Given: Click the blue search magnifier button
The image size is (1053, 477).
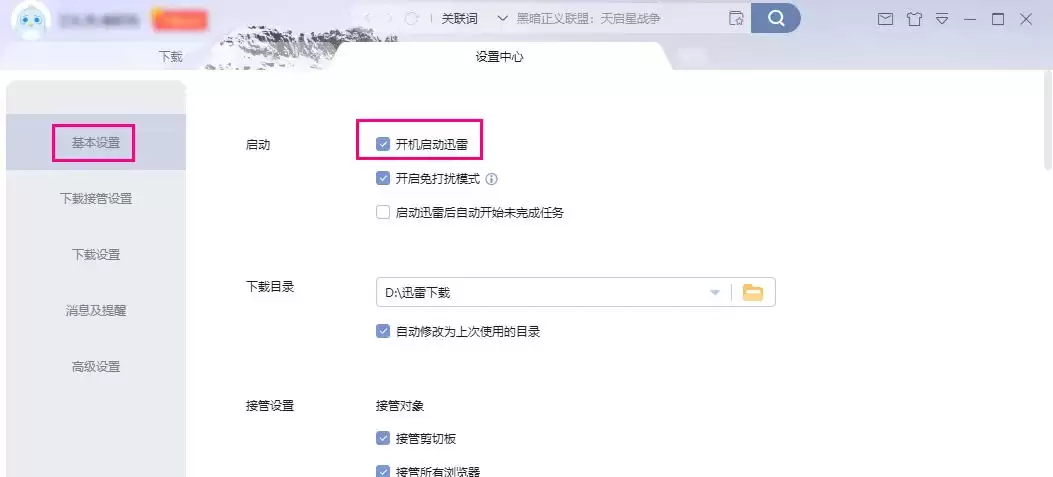Looking at the screenshot, I should 775,18.
